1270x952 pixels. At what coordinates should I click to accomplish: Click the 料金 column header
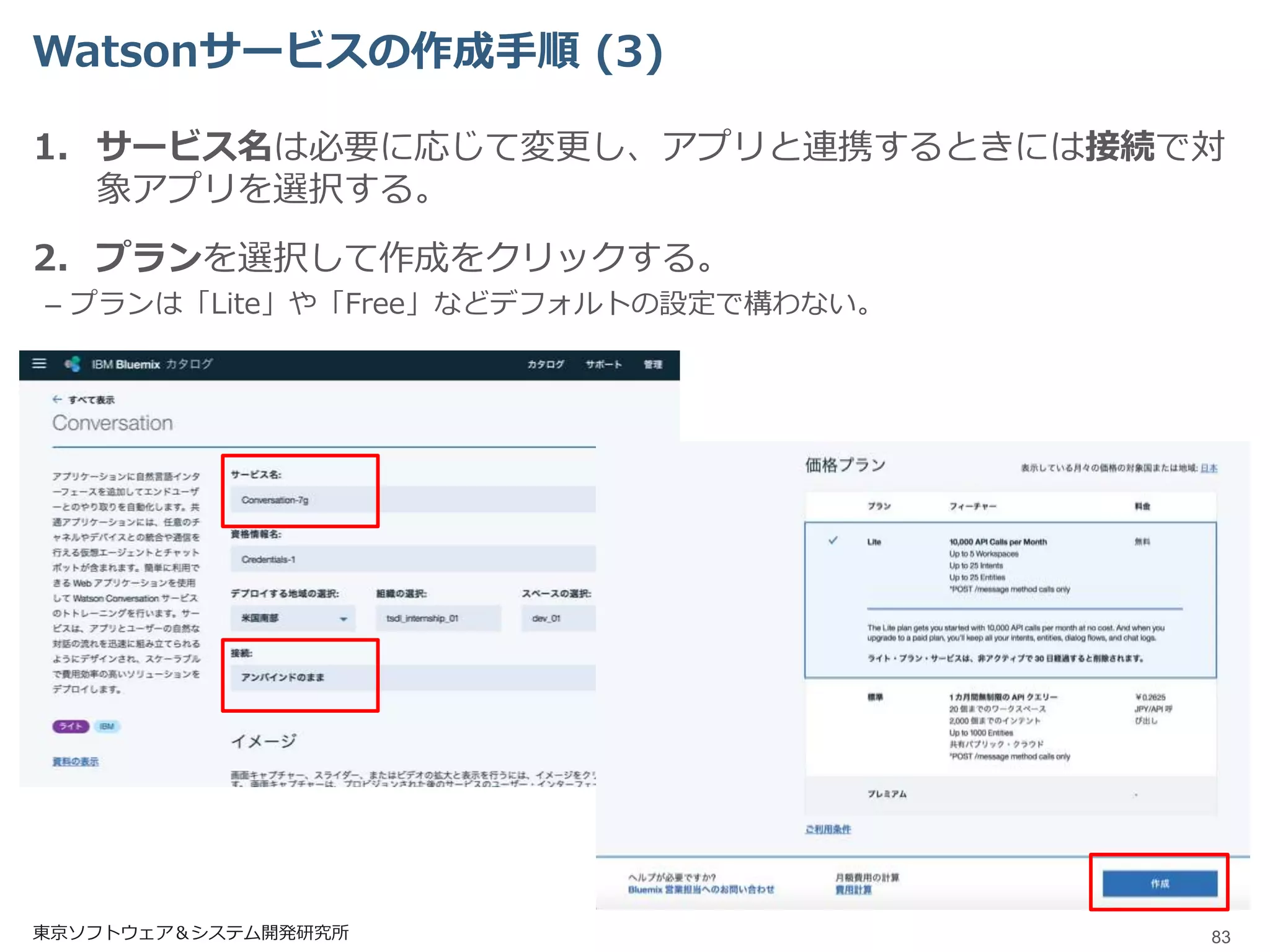[1142, 506]
